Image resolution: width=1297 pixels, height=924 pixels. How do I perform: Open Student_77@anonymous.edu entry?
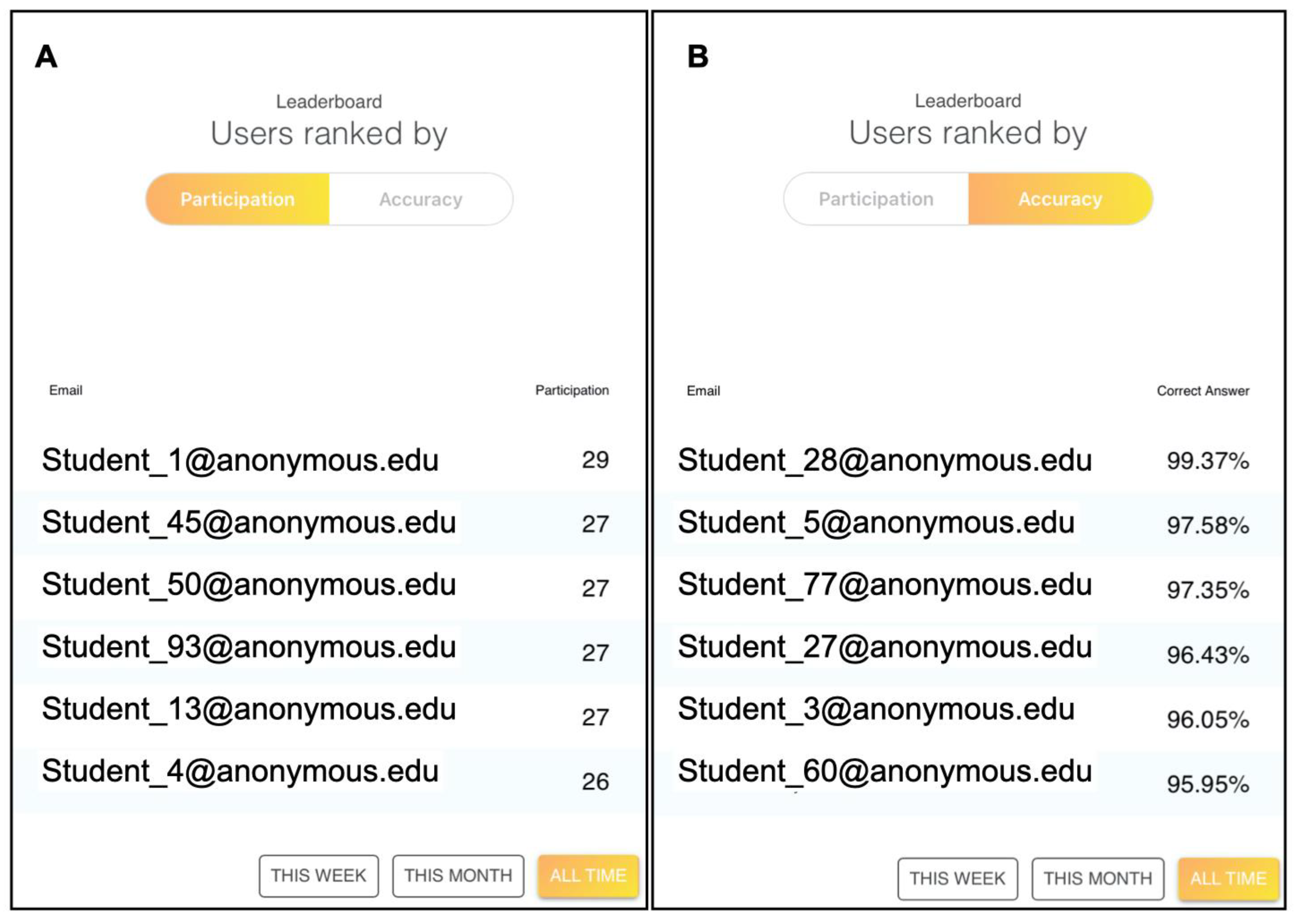pyautogui.click(x=884, y=584)
